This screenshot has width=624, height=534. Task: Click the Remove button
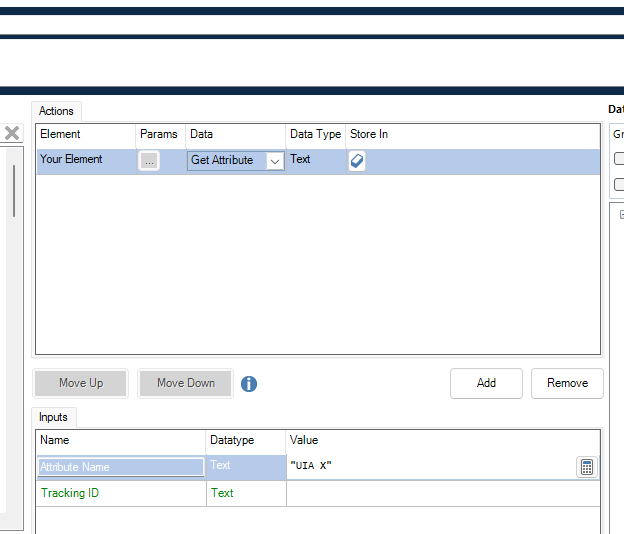567,383
